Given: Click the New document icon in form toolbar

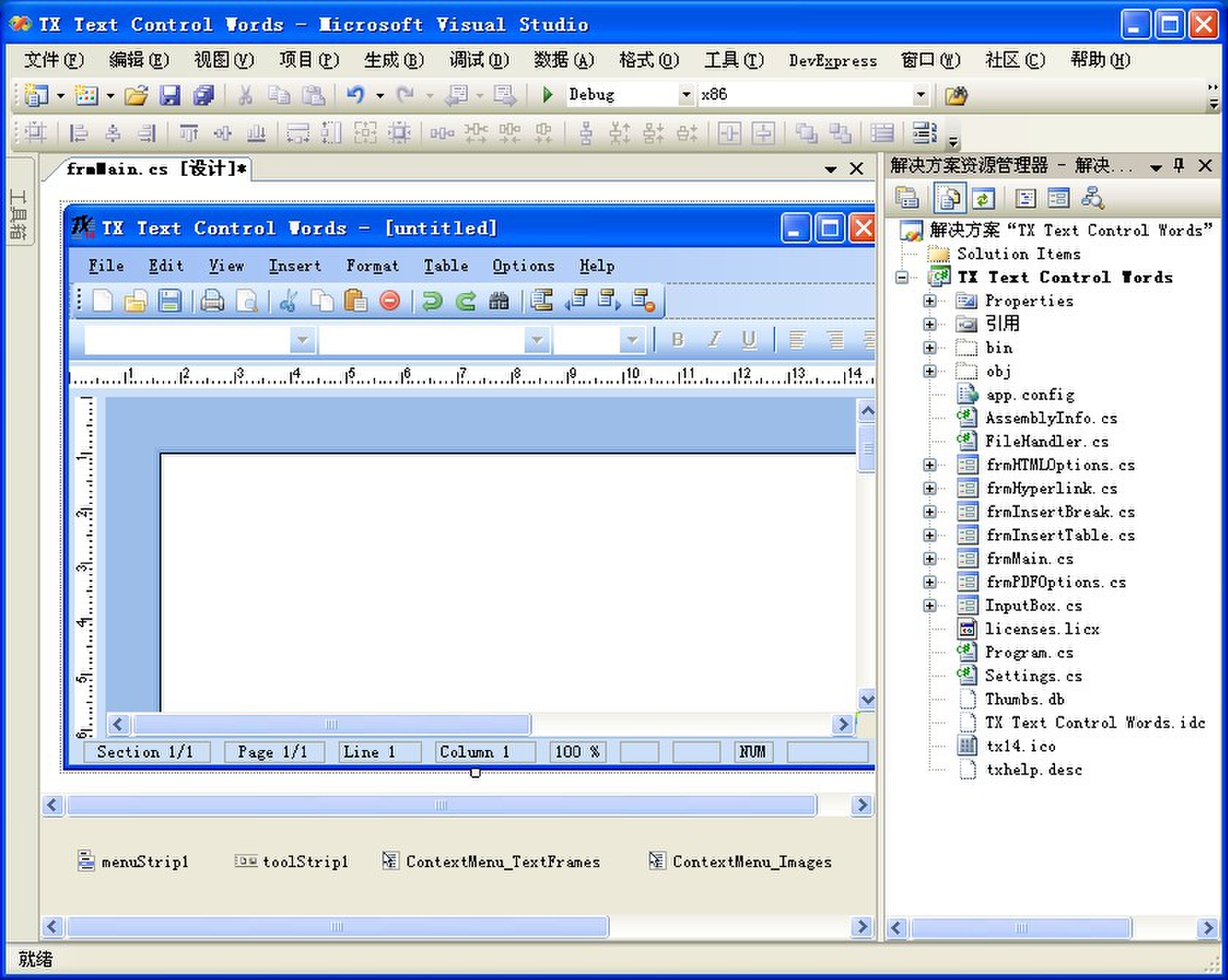Looking at the screenshot, I should 103,300.
